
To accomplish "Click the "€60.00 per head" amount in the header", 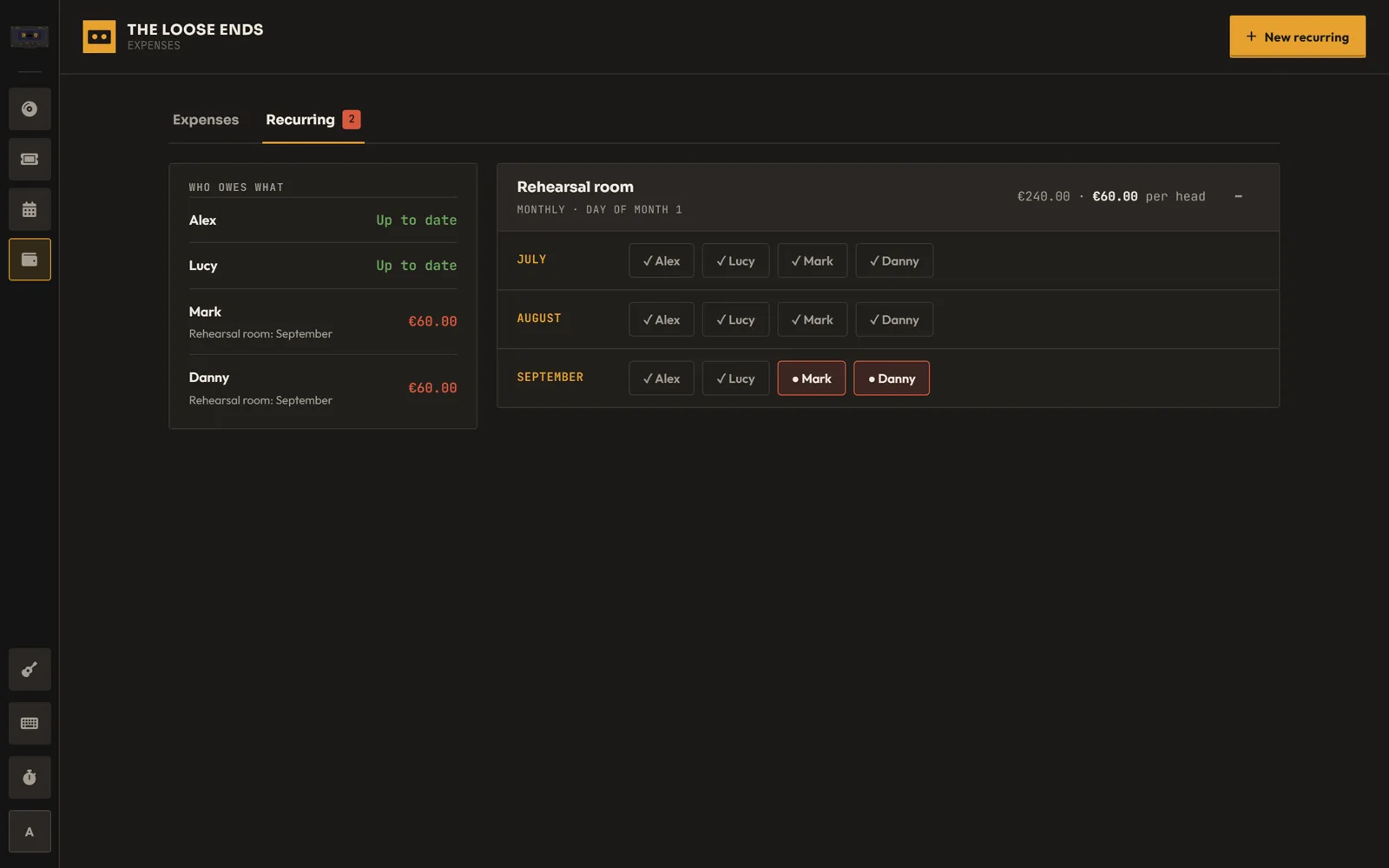I will (x=1149, y=196).
